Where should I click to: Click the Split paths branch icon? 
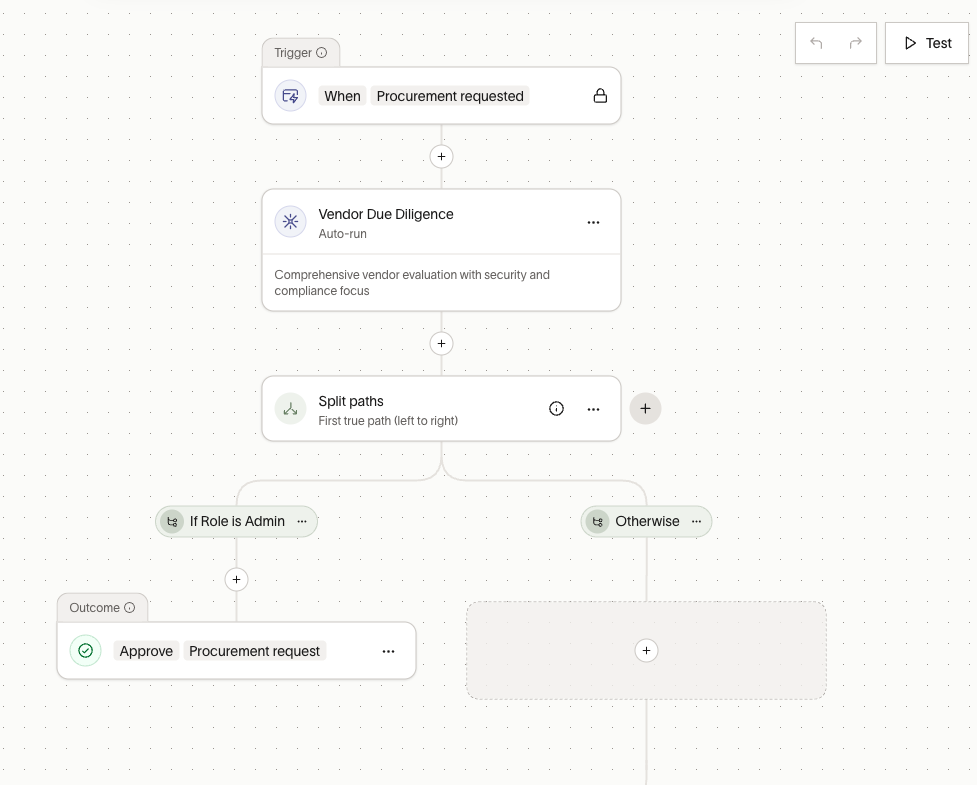290,409
